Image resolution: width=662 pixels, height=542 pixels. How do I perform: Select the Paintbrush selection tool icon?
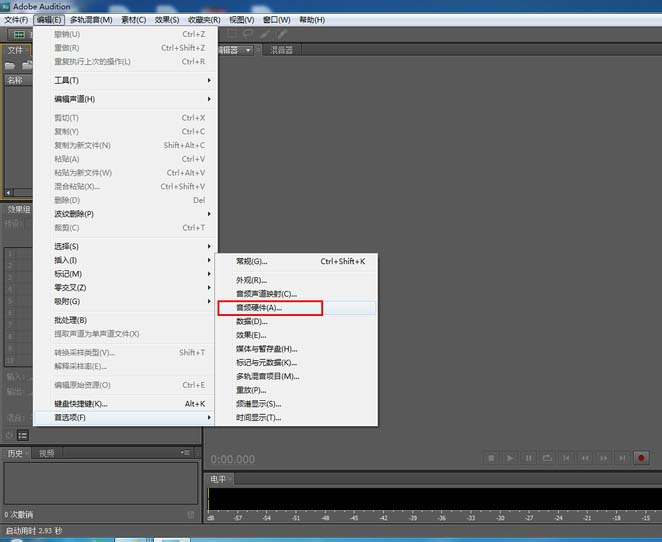tap(266, 34)
